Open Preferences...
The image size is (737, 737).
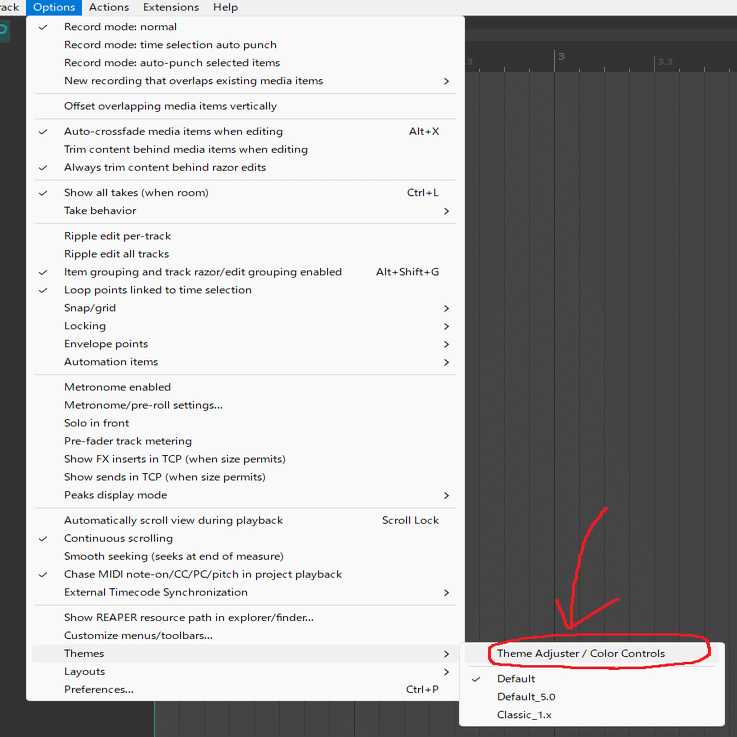click(245, 690)
